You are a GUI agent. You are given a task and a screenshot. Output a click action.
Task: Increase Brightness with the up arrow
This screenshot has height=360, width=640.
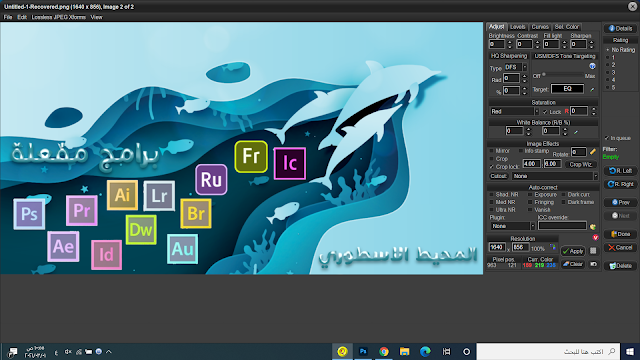coord(509,42)
